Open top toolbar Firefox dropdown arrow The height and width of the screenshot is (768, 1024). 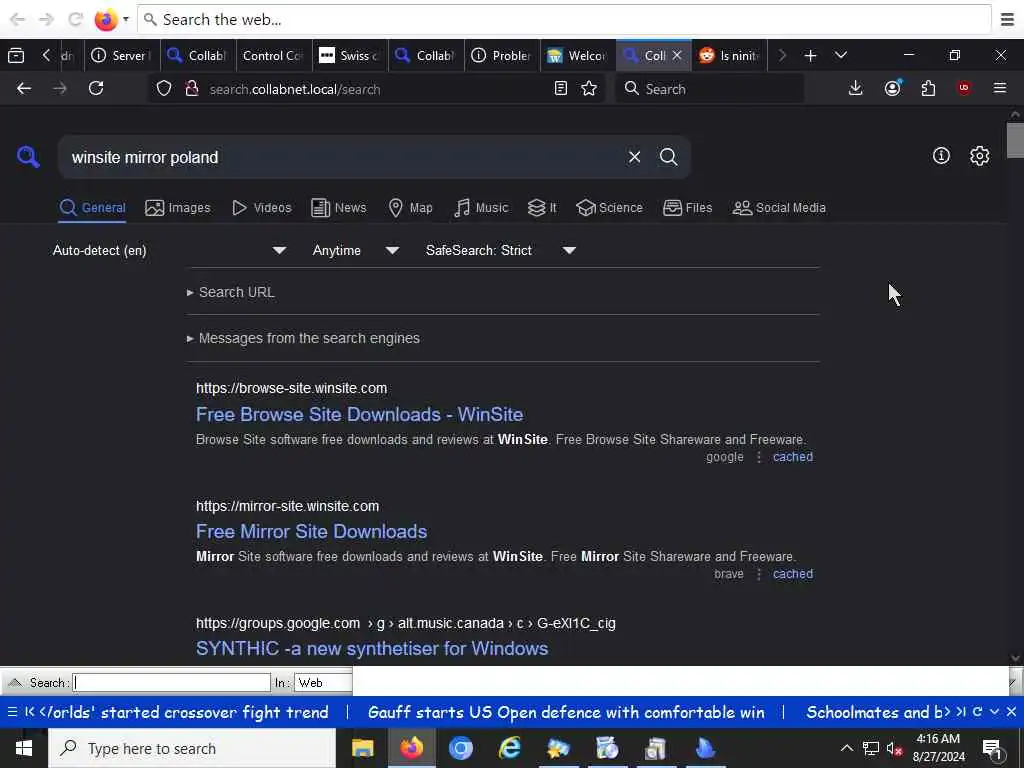pyautogui.click(x=125, y=19)
